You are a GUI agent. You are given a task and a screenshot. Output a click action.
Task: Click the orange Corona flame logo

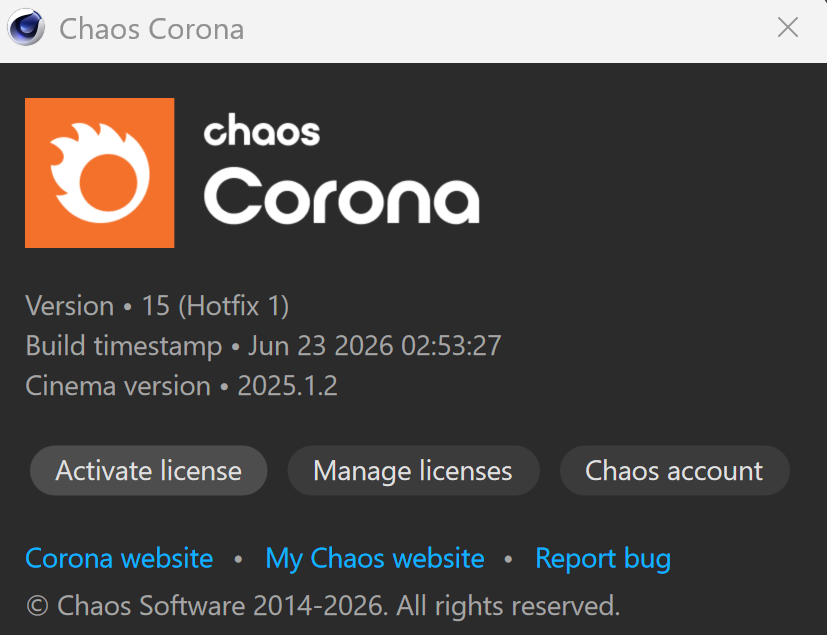pyautogui.click(x=100, y=172)
